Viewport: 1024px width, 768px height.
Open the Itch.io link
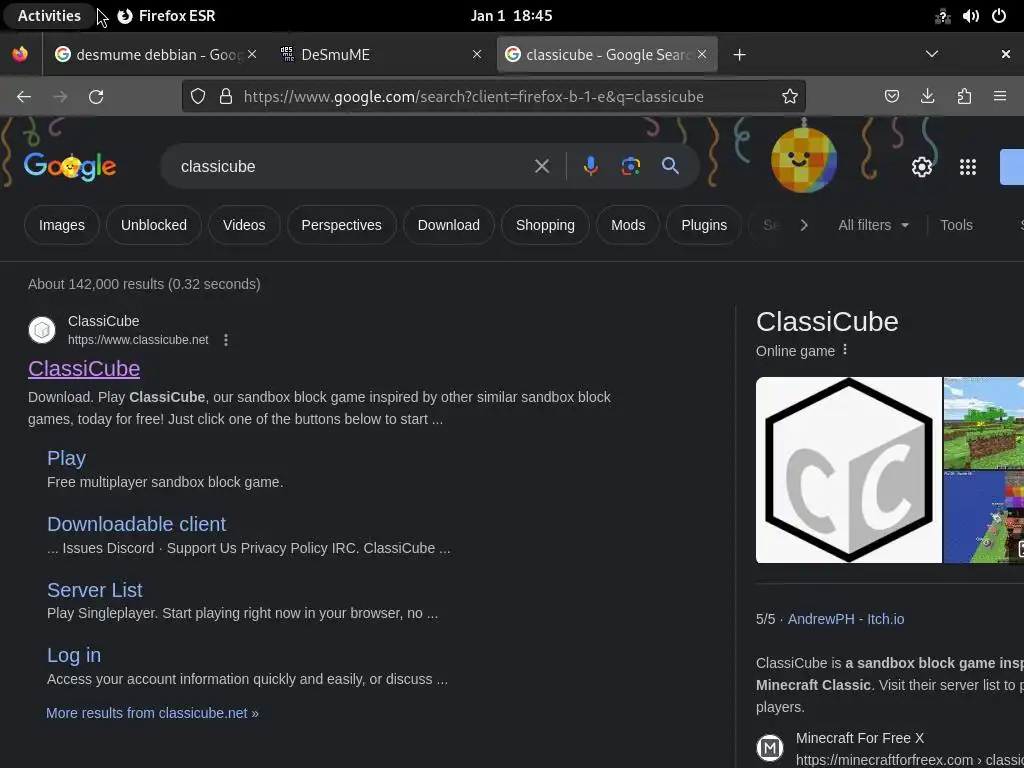click(886, 619)
